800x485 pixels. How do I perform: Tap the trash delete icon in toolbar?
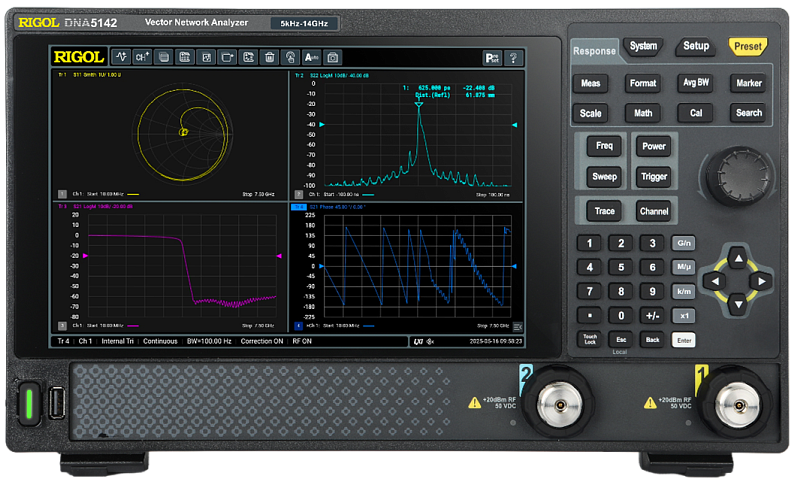(x=269, y=57)
